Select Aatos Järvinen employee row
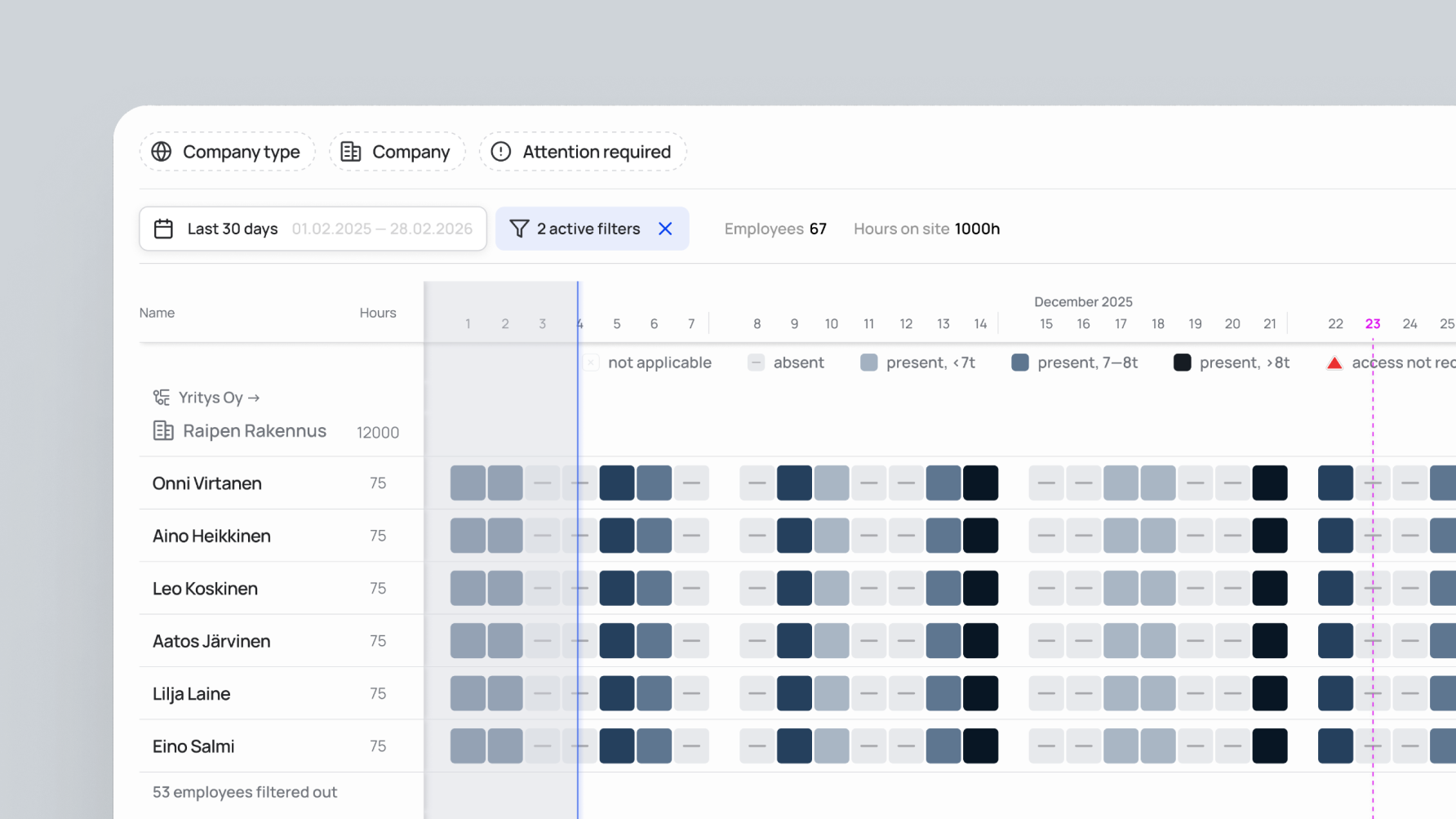This screenshot has height=819, width=1456. 282,641
